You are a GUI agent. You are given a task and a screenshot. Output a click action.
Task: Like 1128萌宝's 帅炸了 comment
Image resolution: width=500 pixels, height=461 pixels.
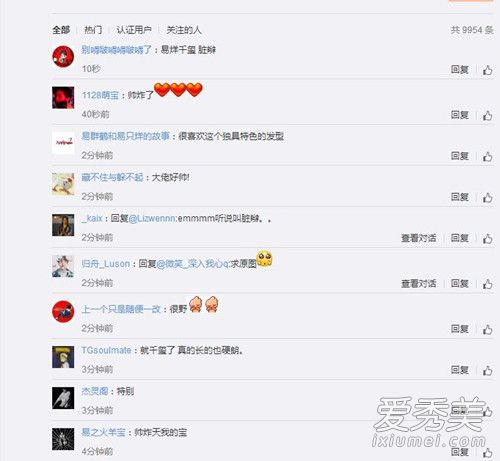tap(487, 116)
